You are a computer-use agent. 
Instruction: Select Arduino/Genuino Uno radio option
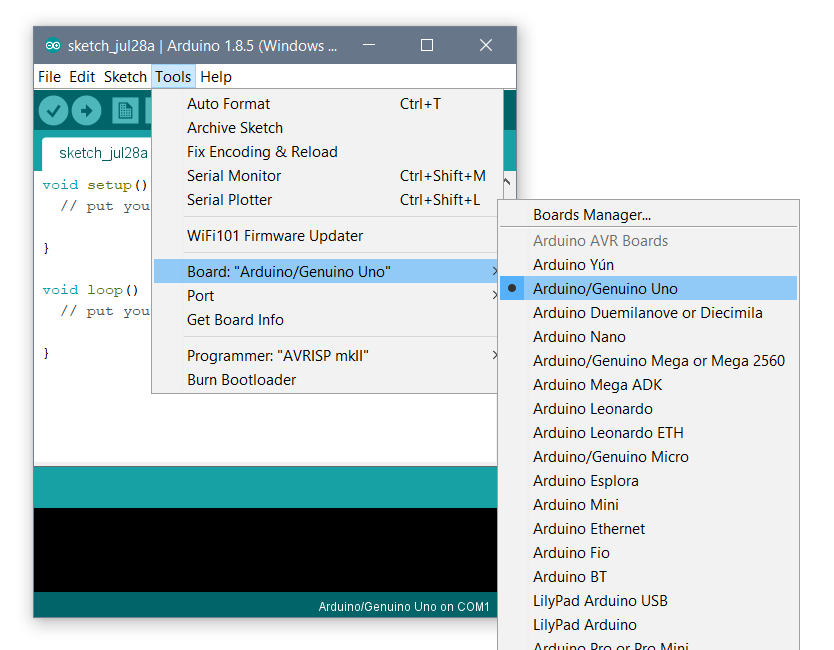pos(605,289)
